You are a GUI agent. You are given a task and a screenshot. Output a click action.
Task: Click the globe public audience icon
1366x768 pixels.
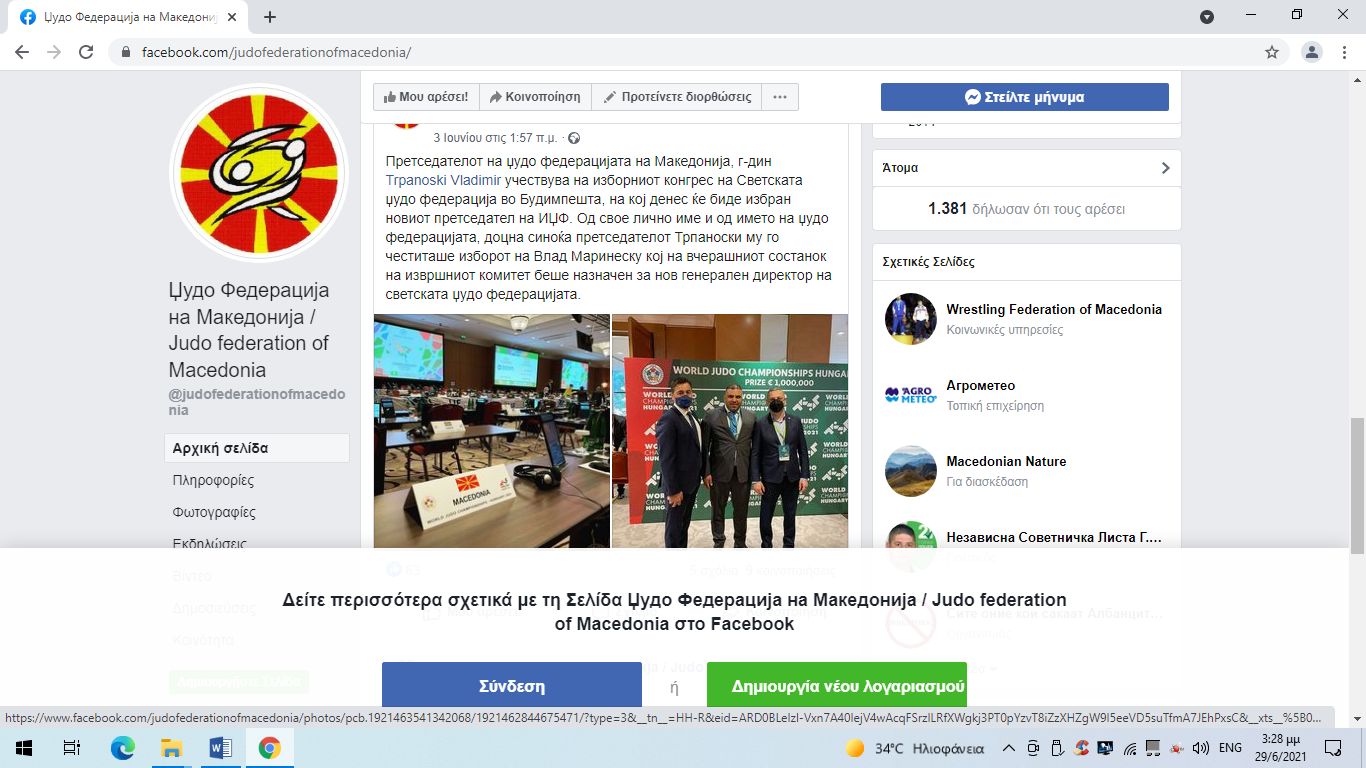[574, 138]
